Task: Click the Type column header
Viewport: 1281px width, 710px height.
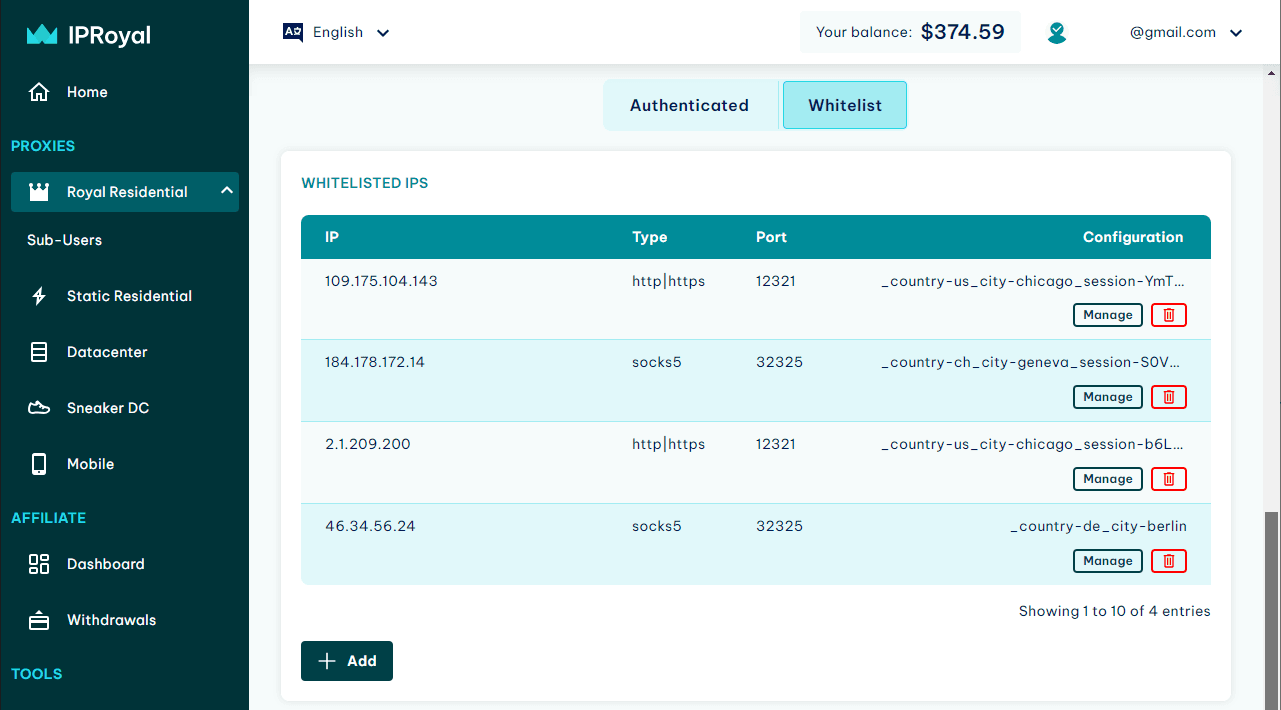Action: [x=649, y=237]
